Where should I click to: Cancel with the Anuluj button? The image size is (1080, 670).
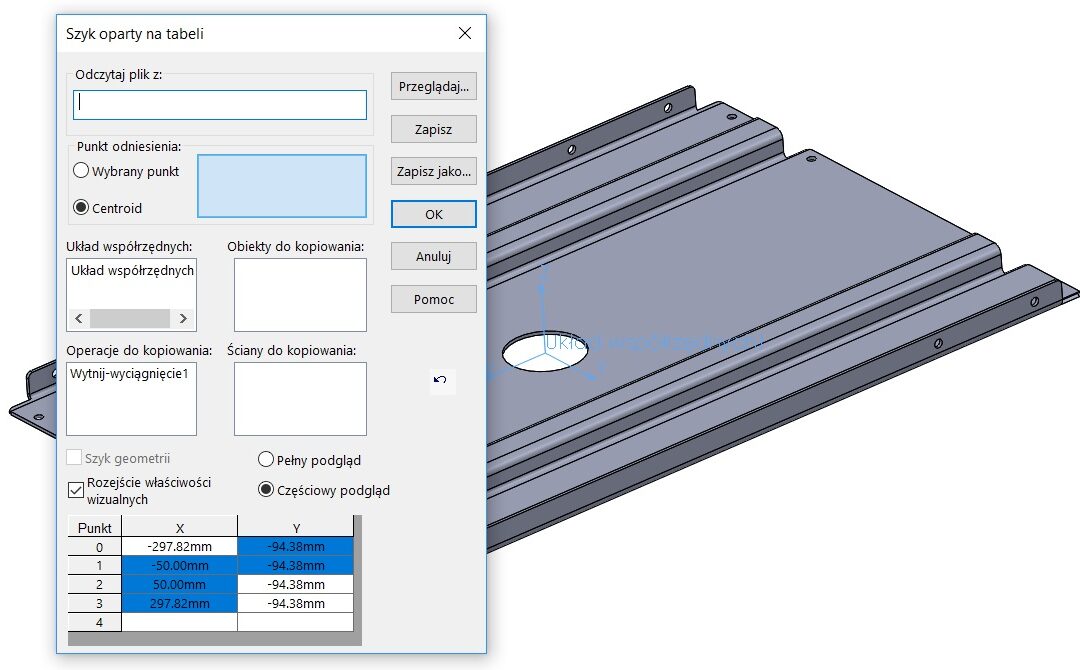click(433, 256)
